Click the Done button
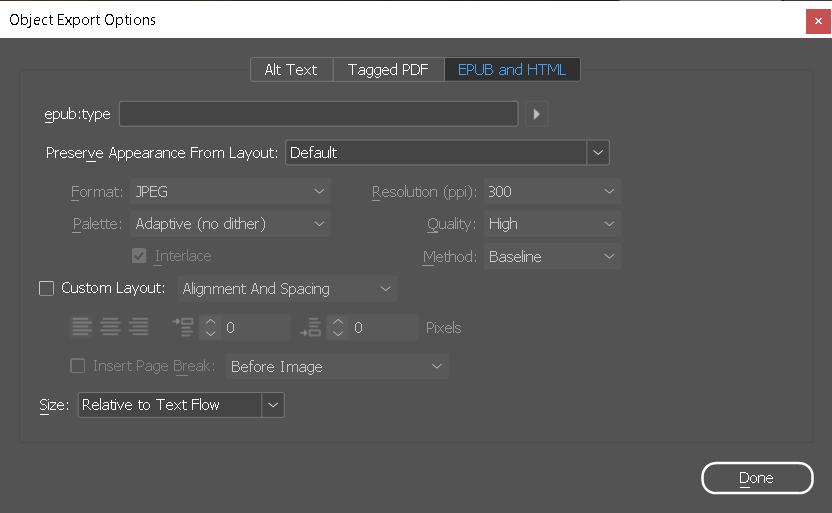The height and width of the screenshot is (513, 832). click(756, 478)
